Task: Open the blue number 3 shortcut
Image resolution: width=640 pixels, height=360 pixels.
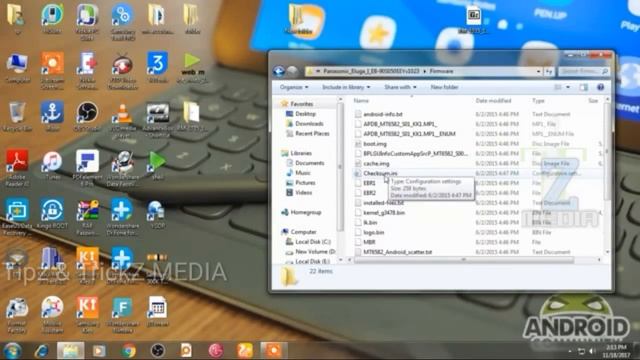Action: 157,68
